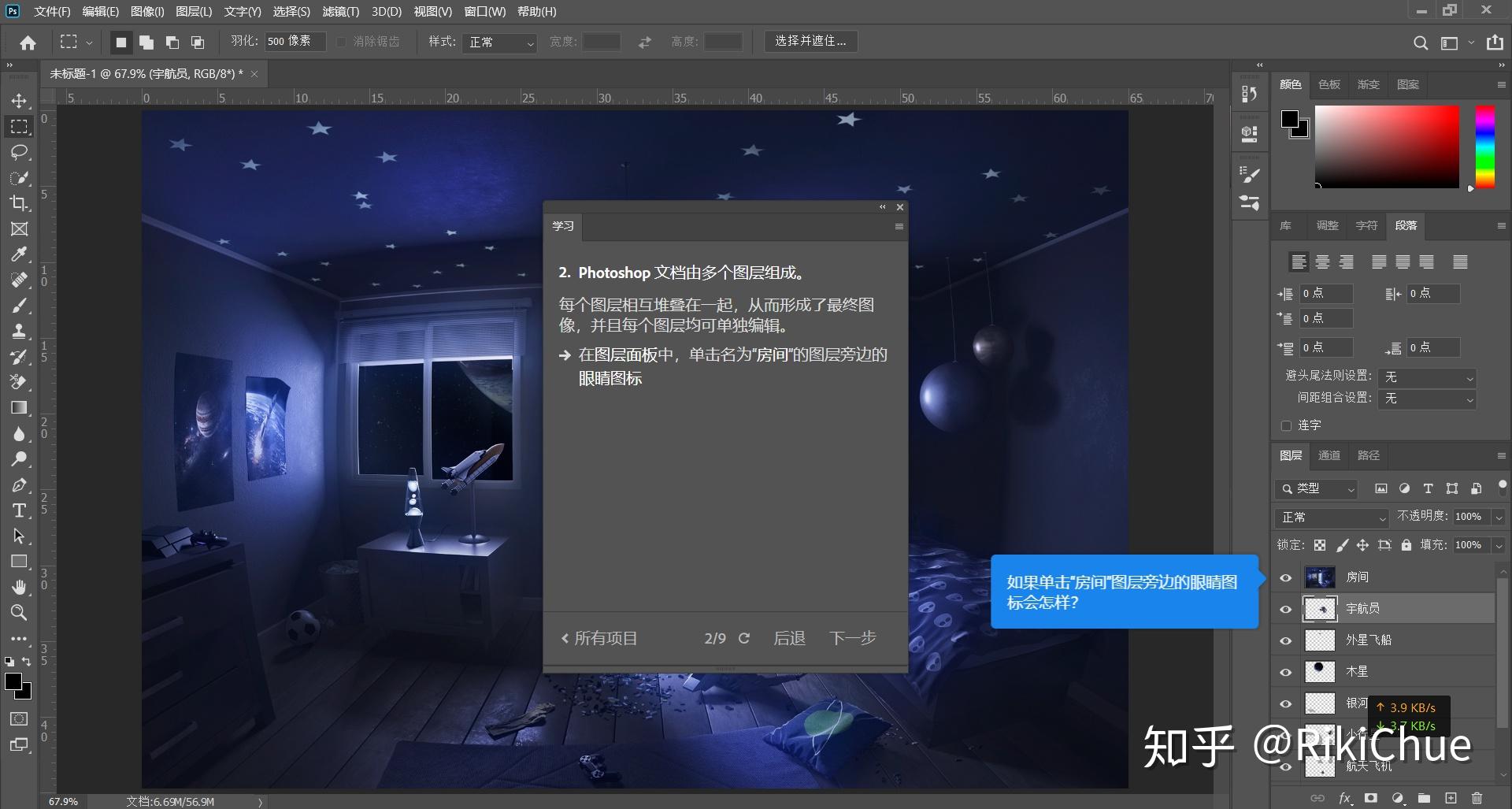Click the 羽化 input field

pos(295,41)
